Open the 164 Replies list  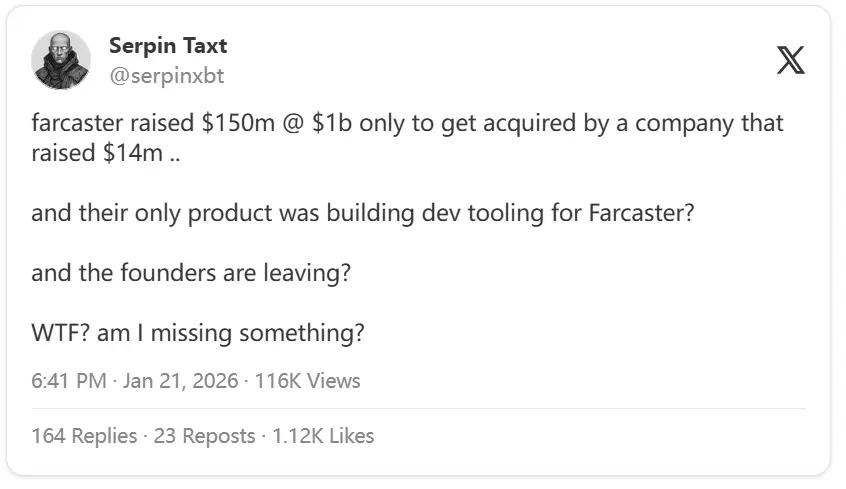[84, 435]
